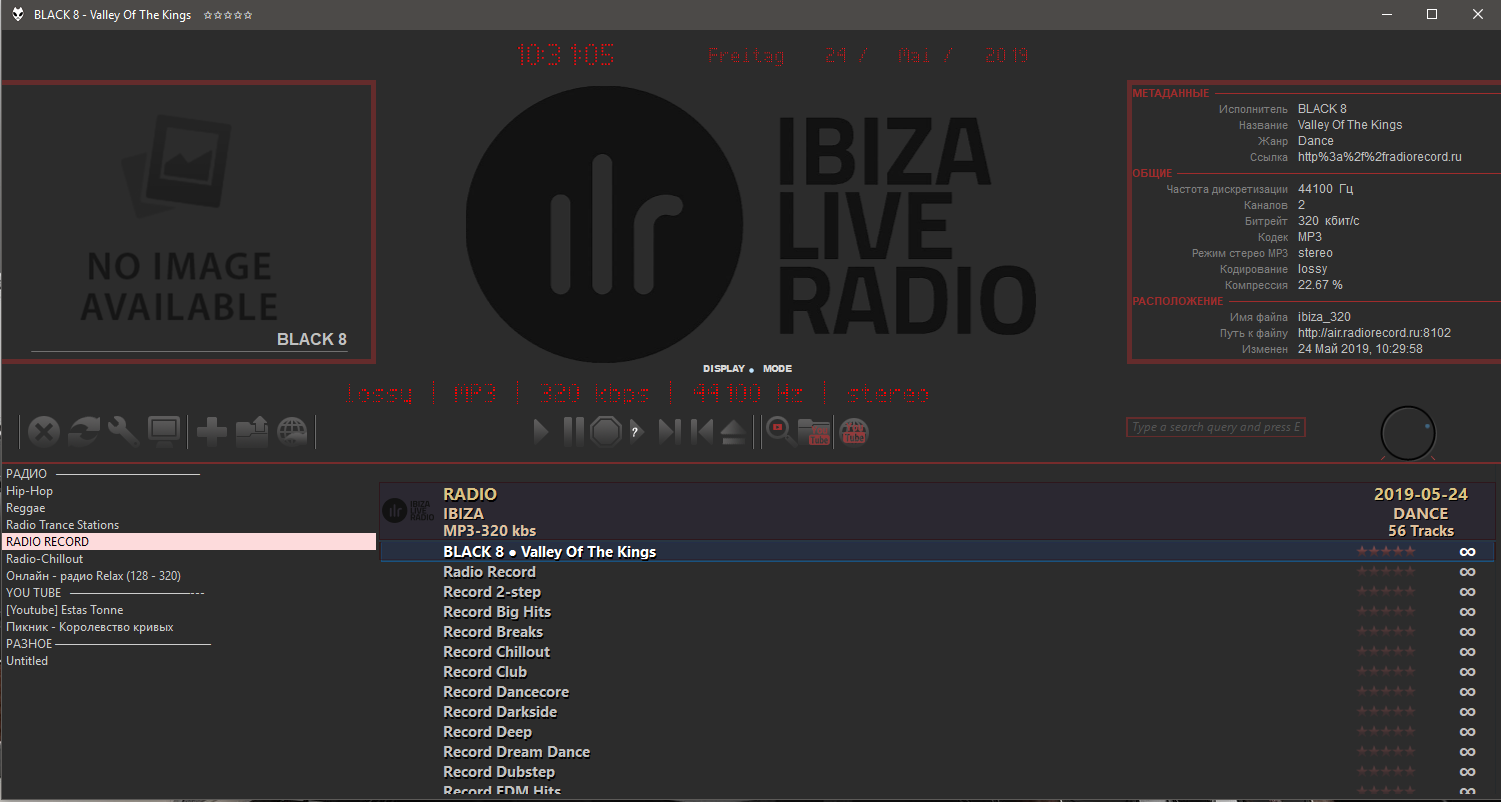Click the plus add icon
1501x802 pixels.
pyautogui.click(x=211, y=431)
